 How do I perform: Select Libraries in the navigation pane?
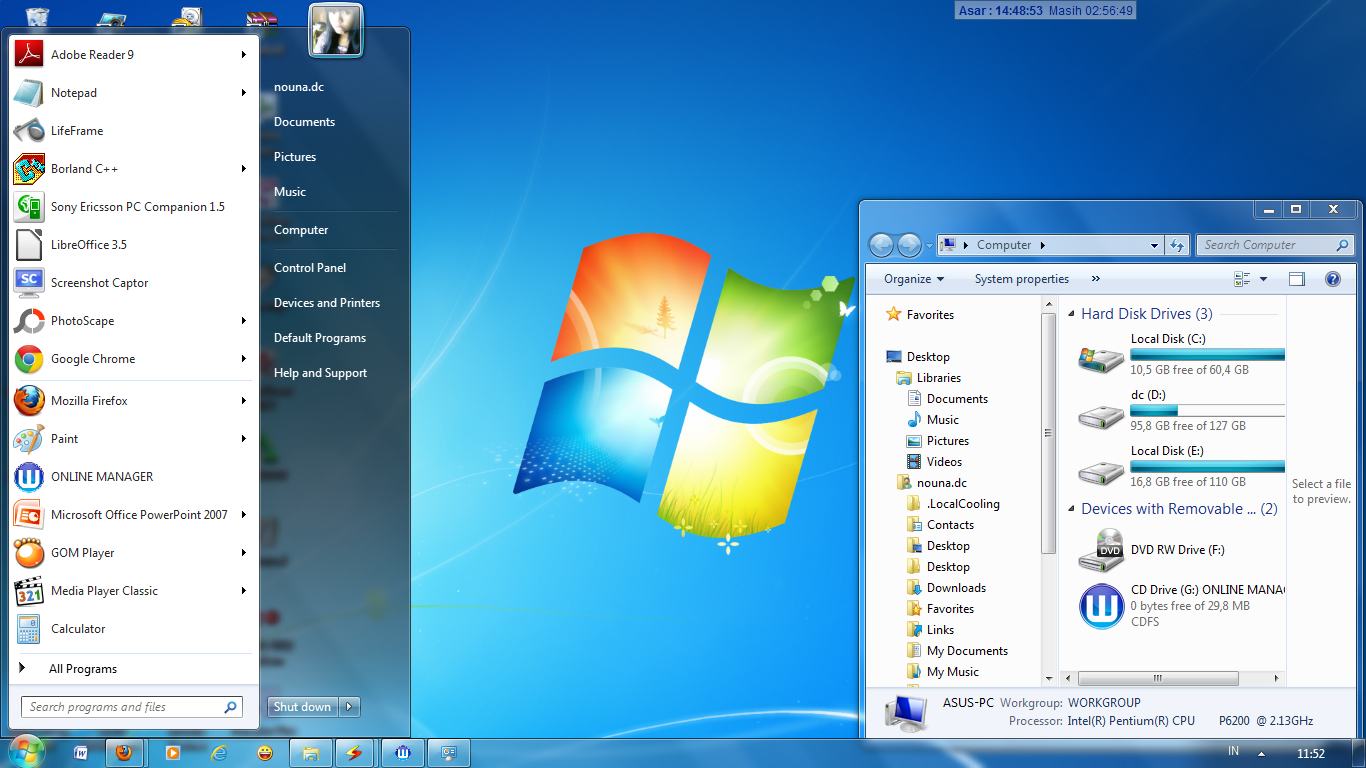click(x=939, y=378)
